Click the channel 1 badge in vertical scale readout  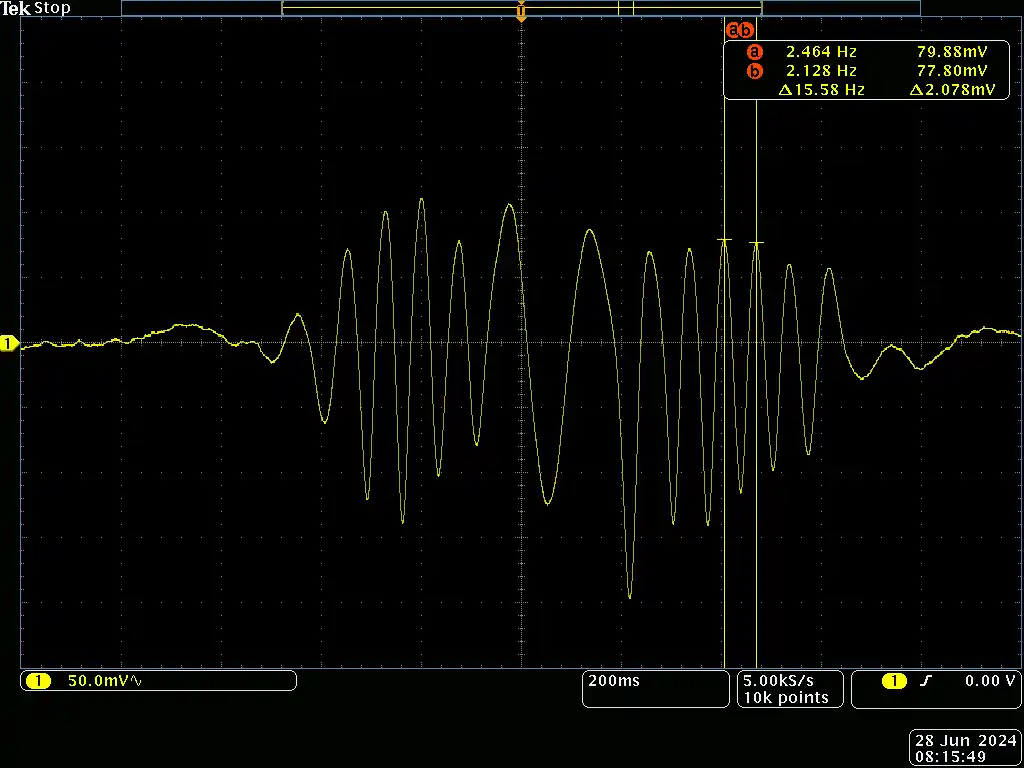[x=38, y=681]
